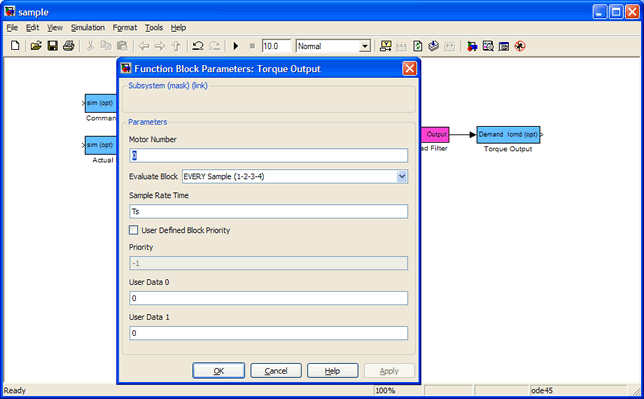Click the Help button in the dialog
The height and width of the screenshot is (399, 644).
point(333,371)
